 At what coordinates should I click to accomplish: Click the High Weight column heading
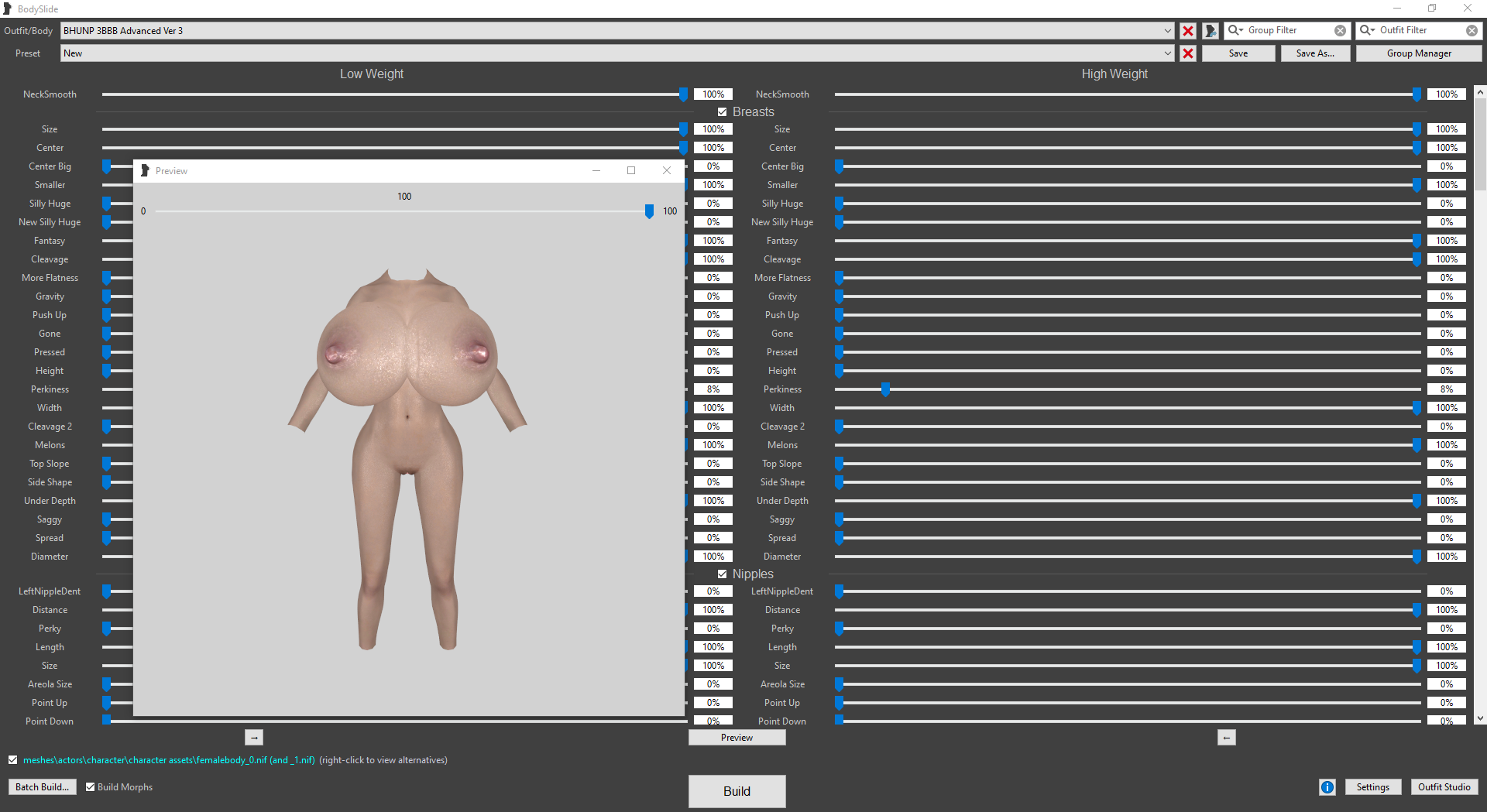[x=1114, y=74]
